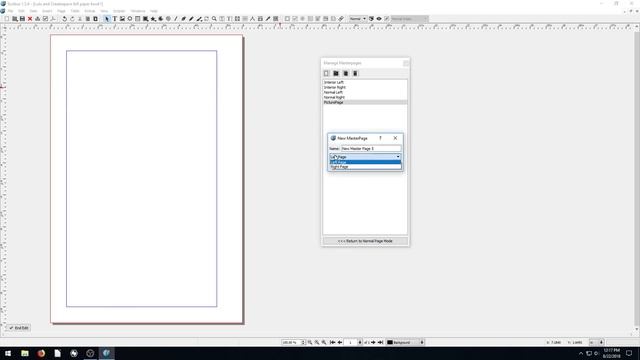Toggle the Edit in Preview Mode icon
This screenshot has height=360, width=640.
tap(387, 19)
